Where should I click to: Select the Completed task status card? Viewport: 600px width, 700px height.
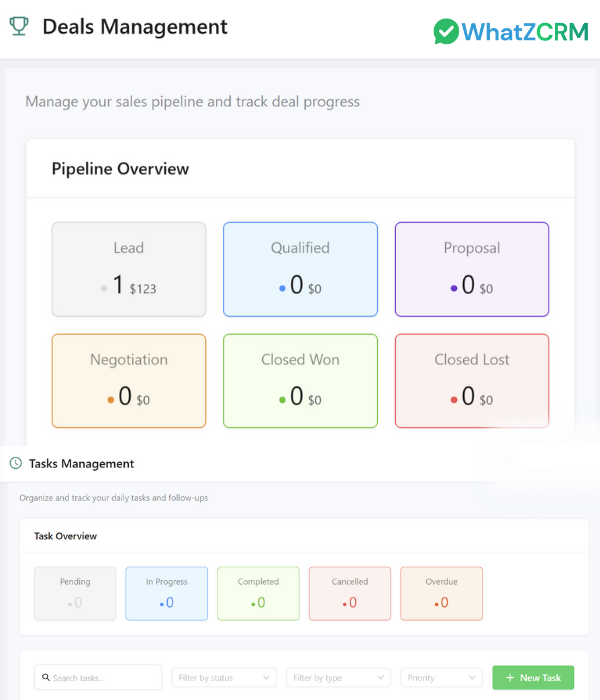(x=258, y=593)
